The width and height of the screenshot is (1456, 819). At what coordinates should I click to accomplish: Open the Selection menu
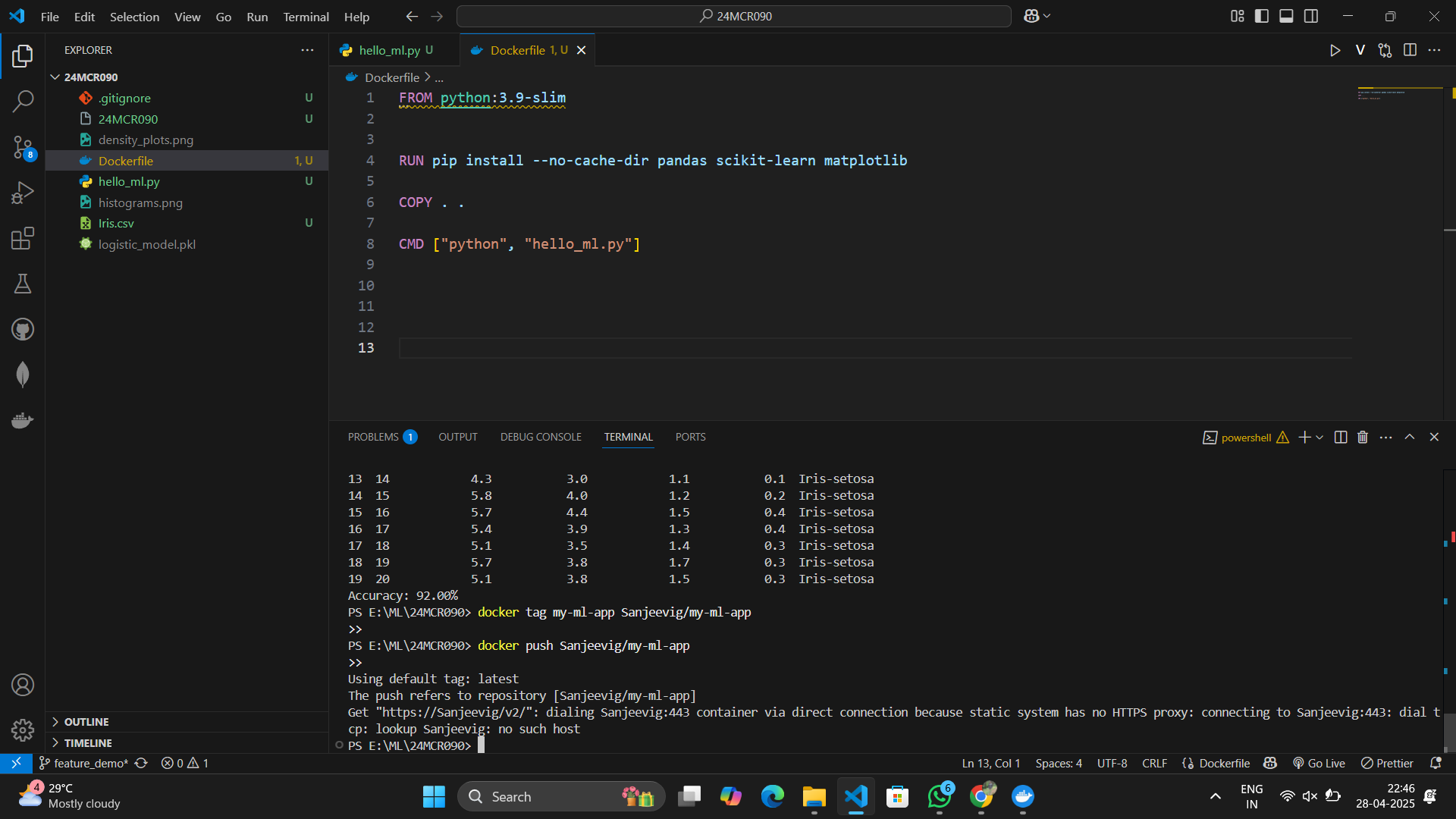click(x=134, y=17)
